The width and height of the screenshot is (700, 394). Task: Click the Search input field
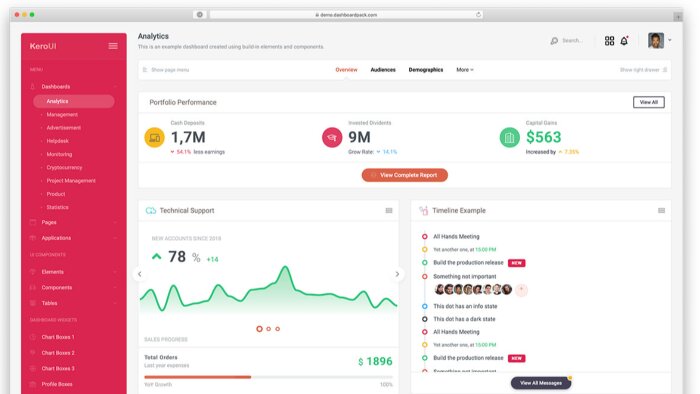pyautogui.click(x=573, y=41)
